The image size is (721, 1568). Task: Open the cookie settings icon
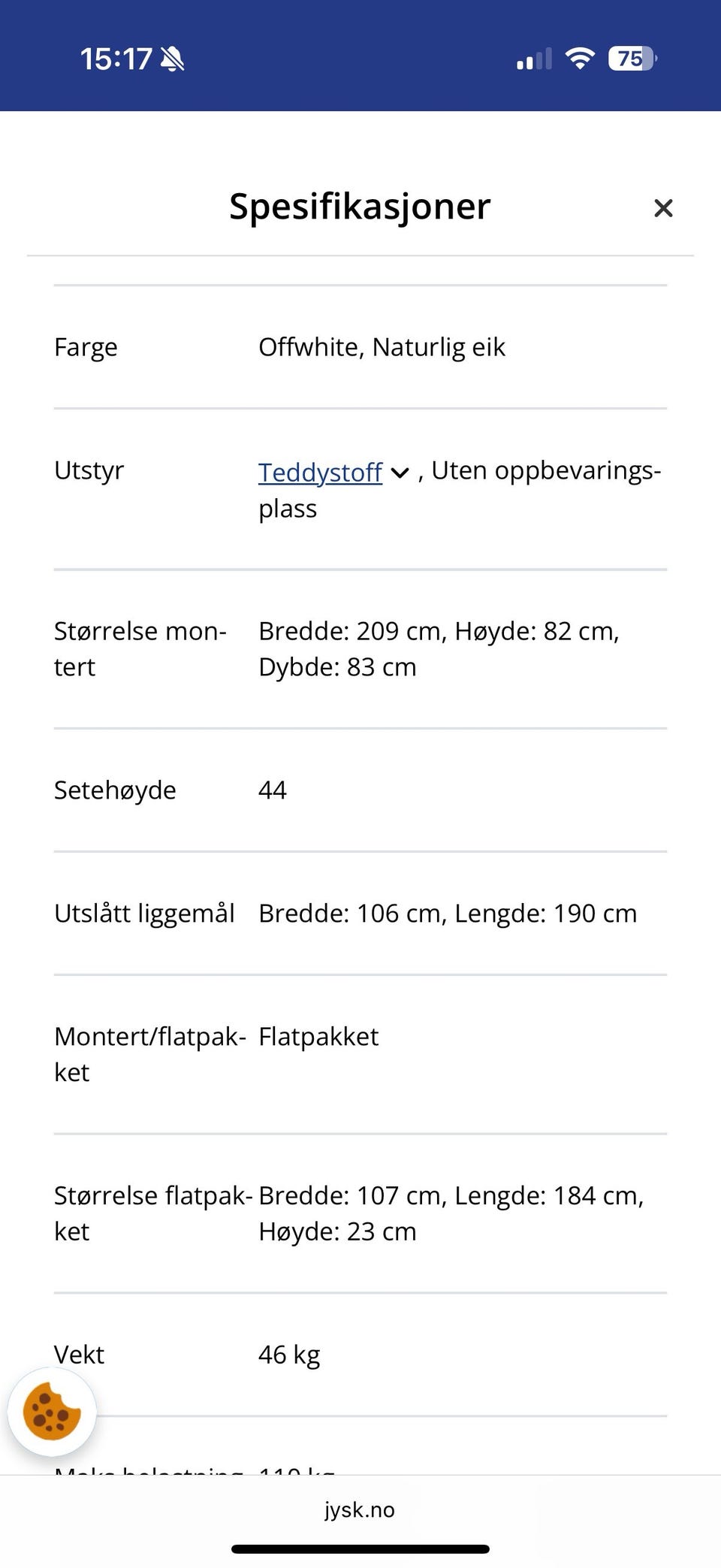pyautogui.click(x=52, y=1412)
